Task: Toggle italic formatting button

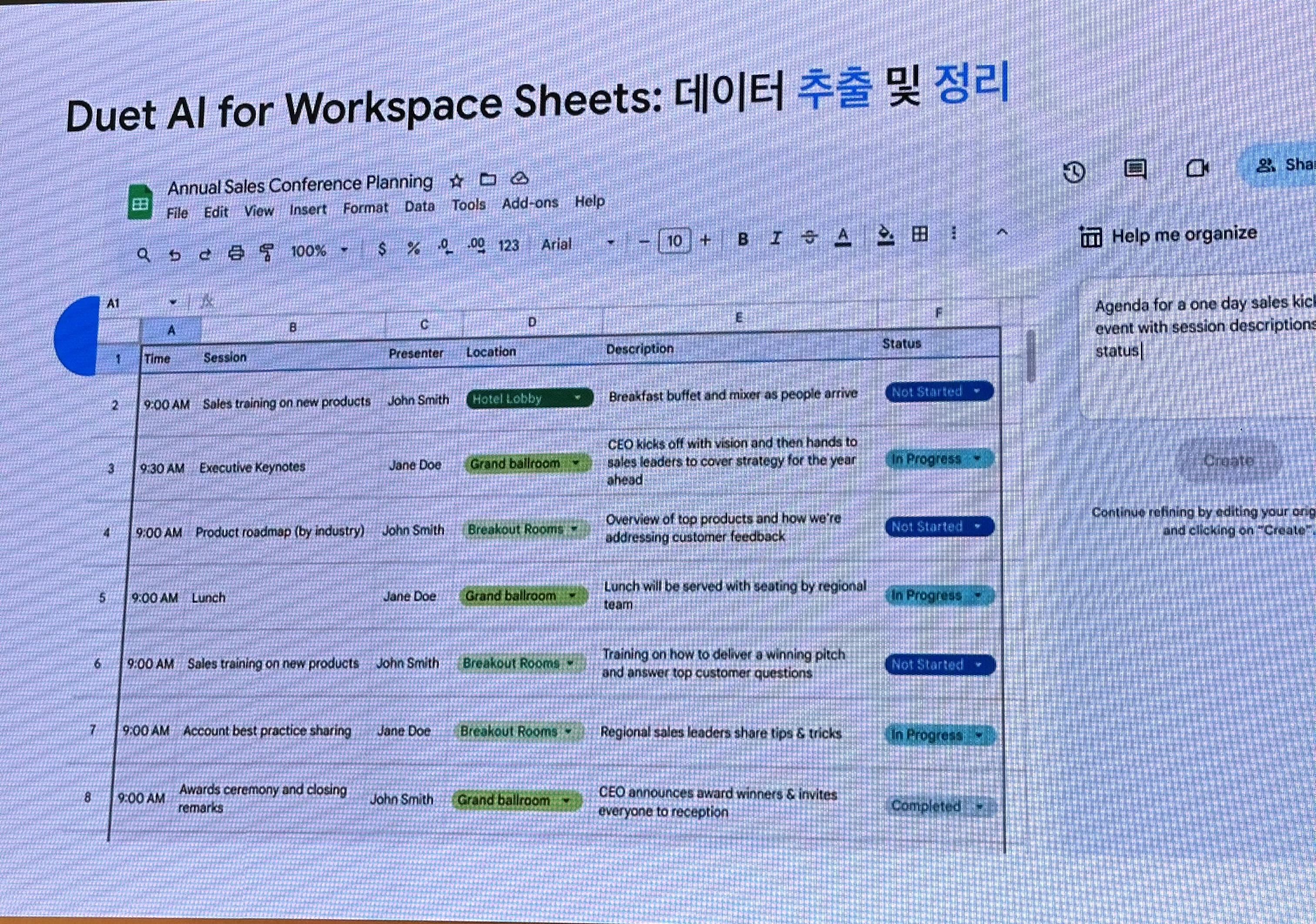Action: tap(776, 238)
